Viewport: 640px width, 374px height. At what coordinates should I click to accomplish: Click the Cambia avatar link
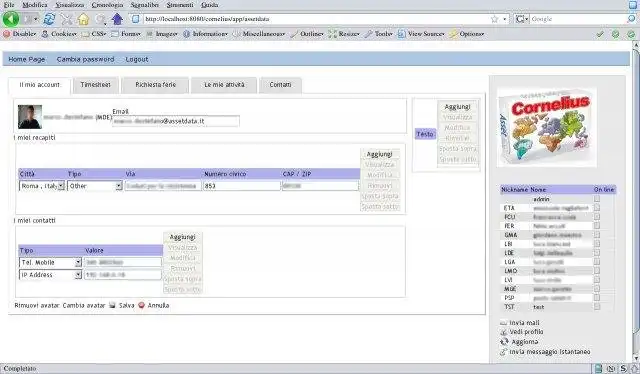(x=84, y=305)
